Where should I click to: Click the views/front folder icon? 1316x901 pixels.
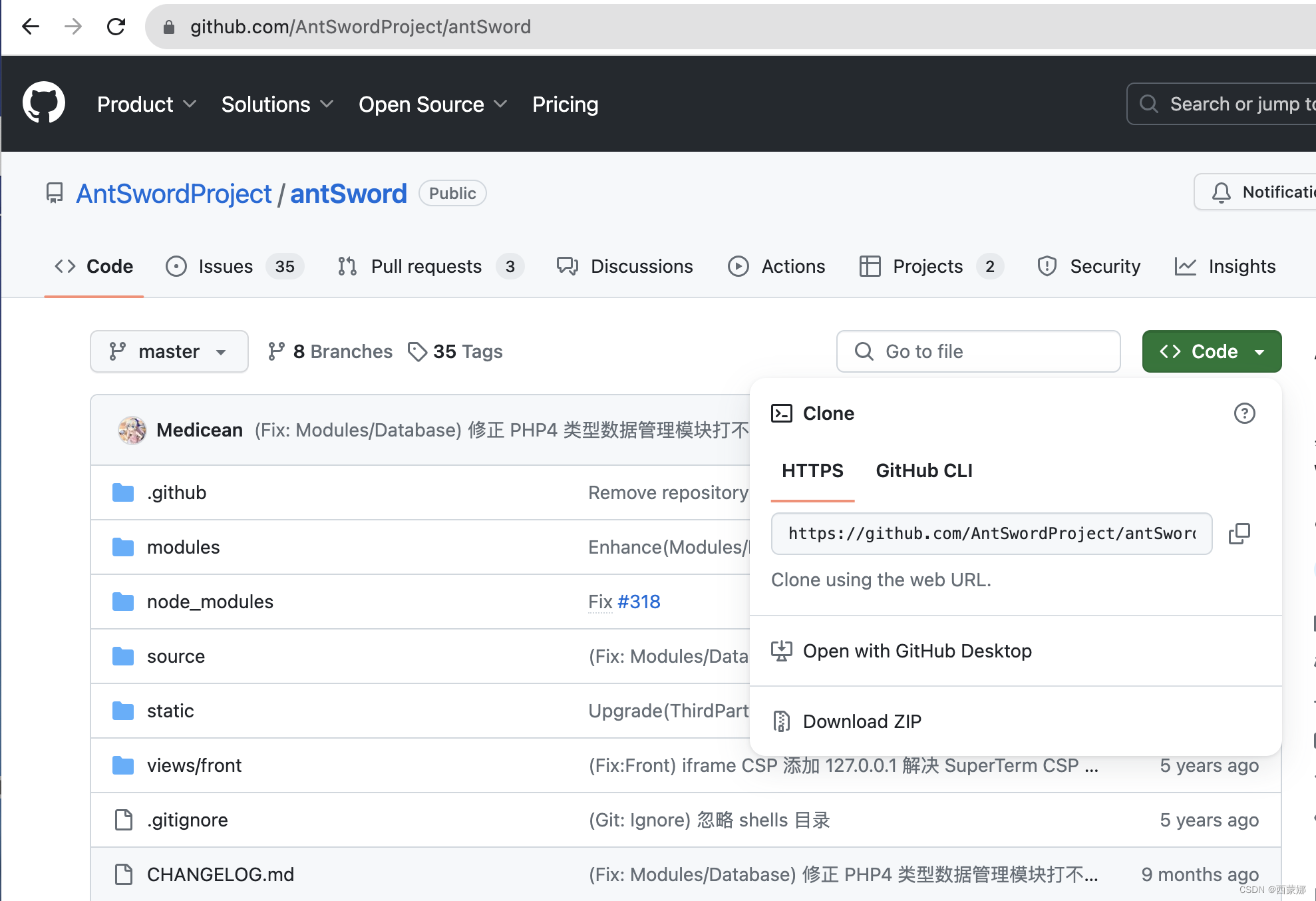click(123, 765)
